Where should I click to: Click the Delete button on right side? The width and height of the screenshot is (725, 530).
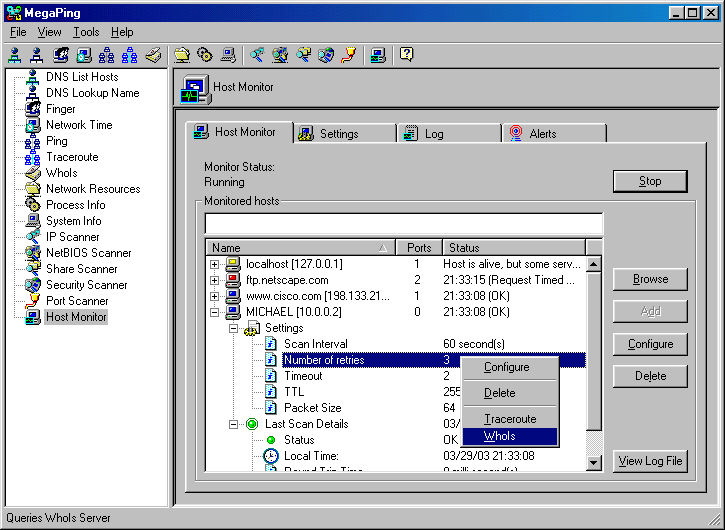650,376
